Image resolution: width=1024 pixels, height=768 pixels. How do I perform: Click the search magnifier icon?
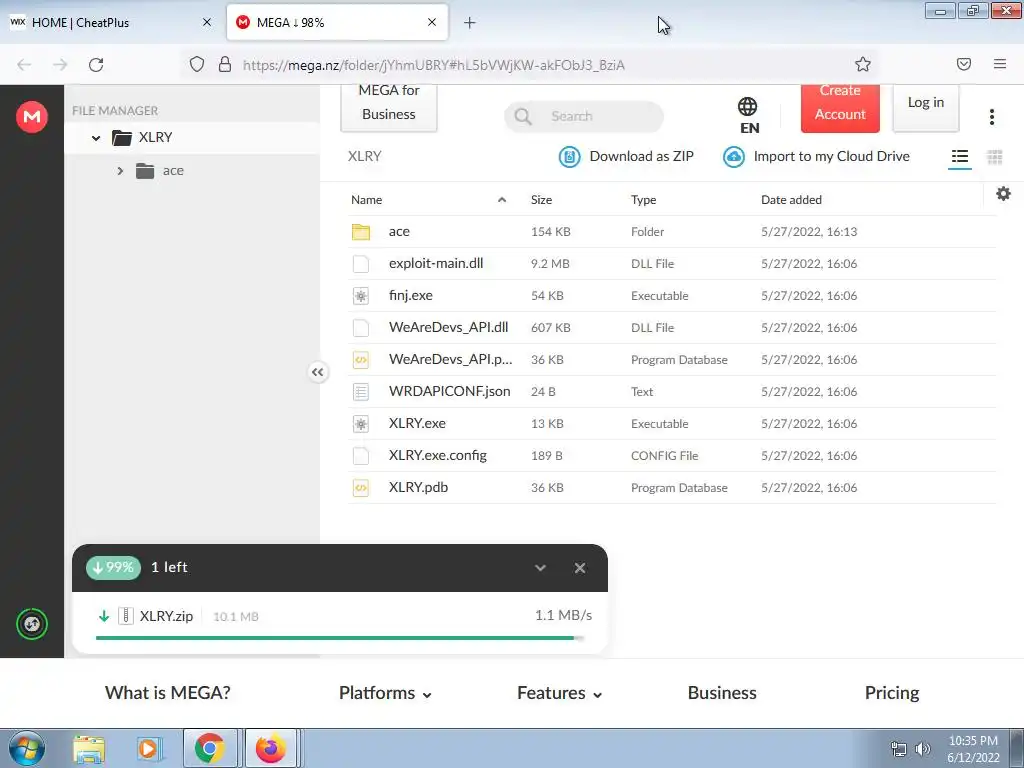(x=522, y=116)
